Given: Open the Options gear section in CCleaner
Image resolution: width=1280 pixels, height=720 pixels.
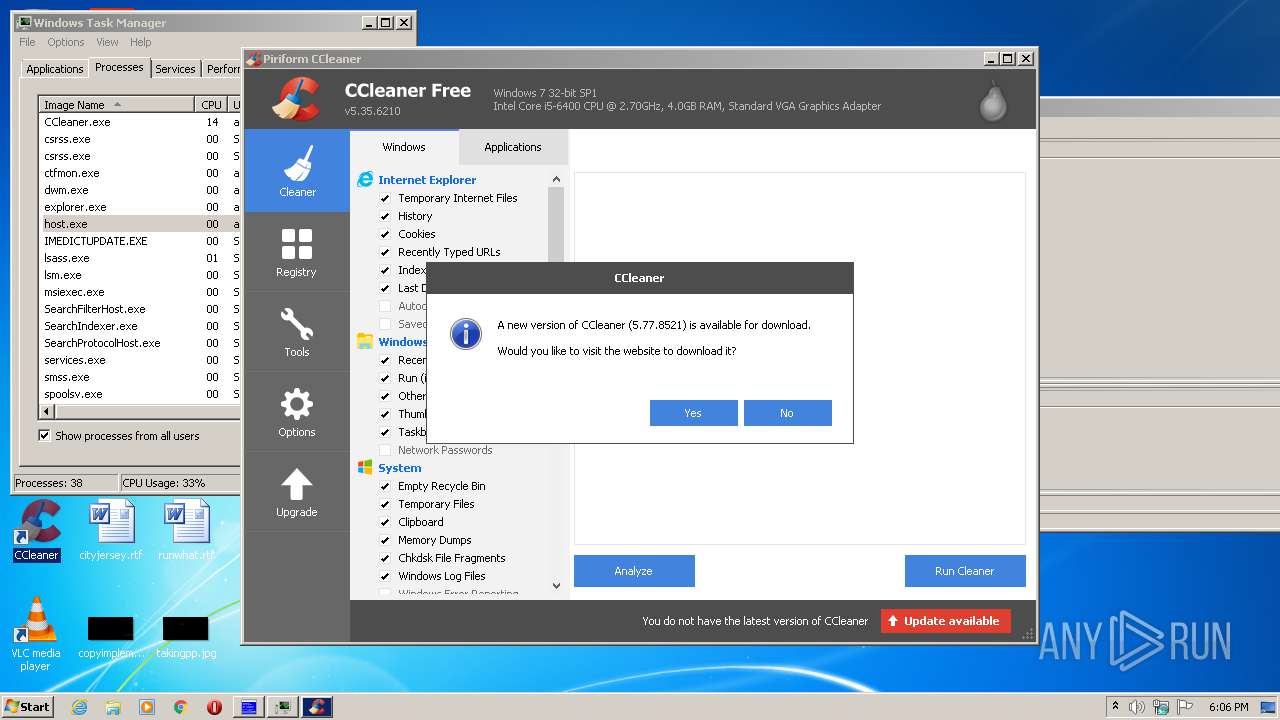Looking at the screenshot, I should point(297,411).
